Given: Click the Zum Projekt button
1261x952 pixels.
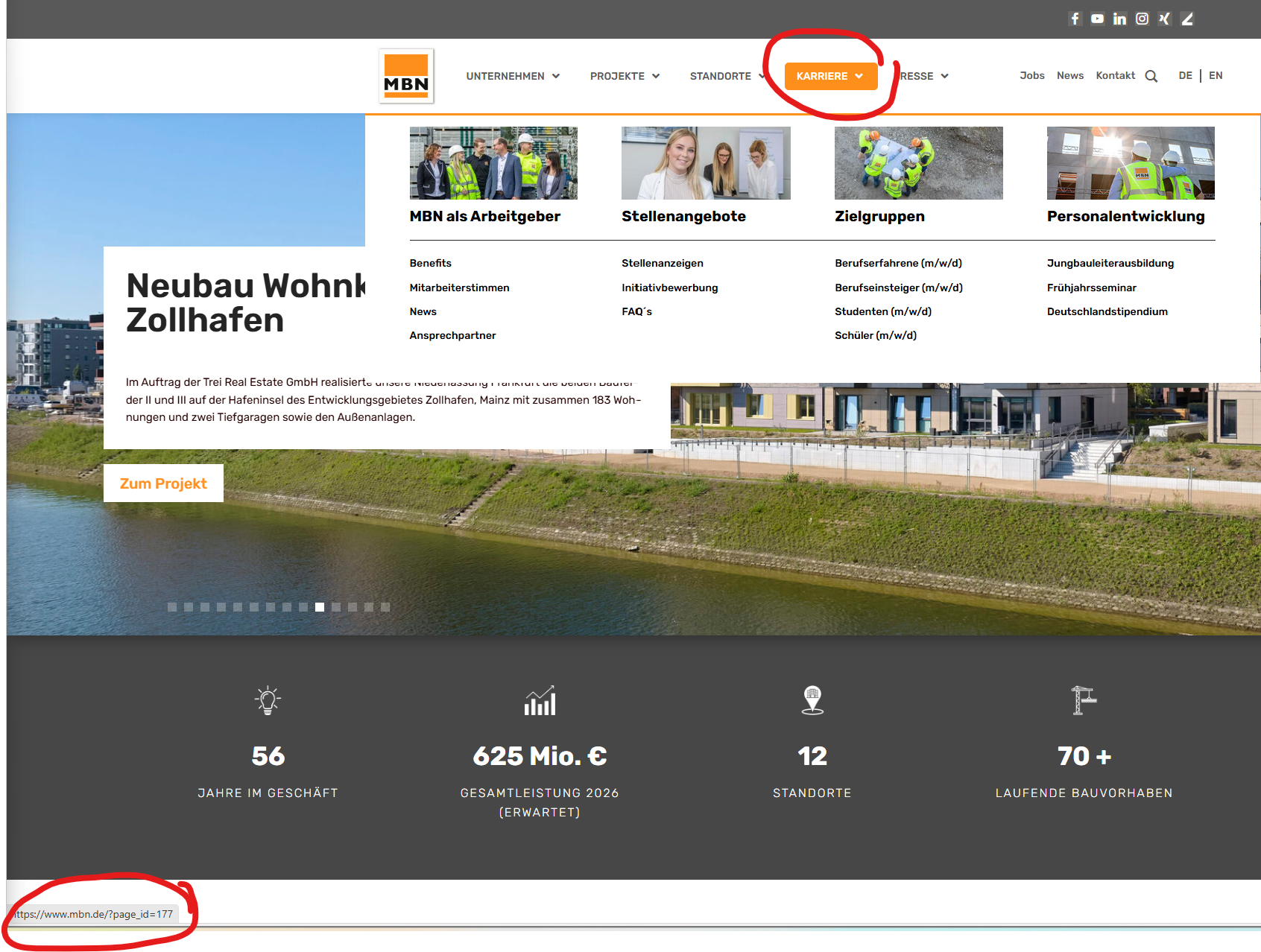Looking at the screenshot, I should pyautogui.click(x=163, y=483).
